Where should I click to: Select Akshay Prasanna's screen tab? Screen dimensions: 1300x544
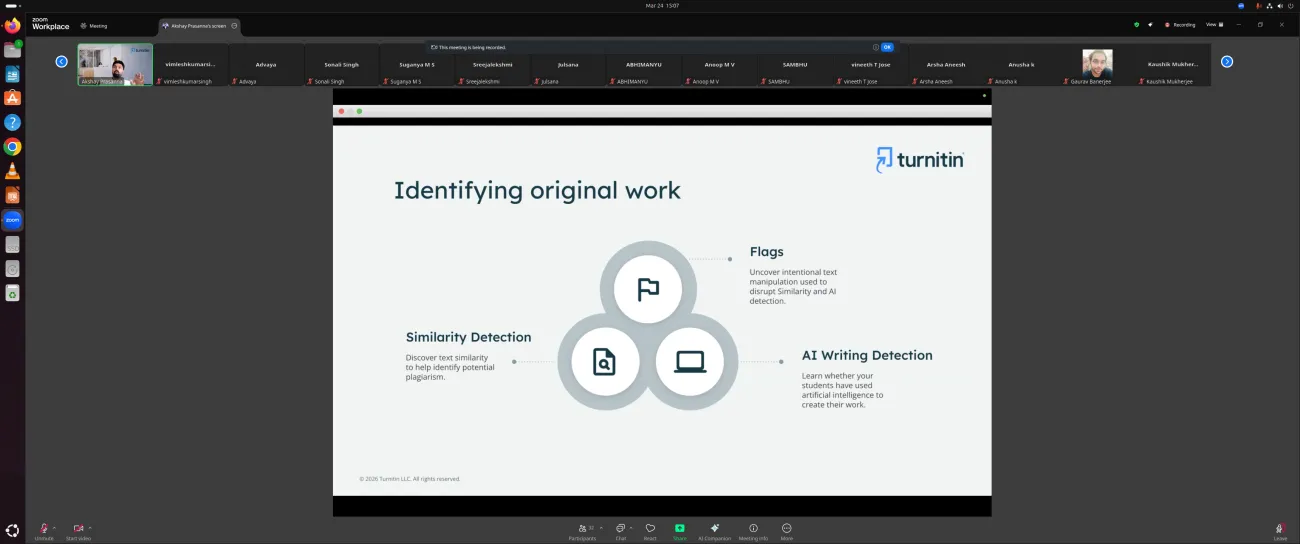click(199, 25)
